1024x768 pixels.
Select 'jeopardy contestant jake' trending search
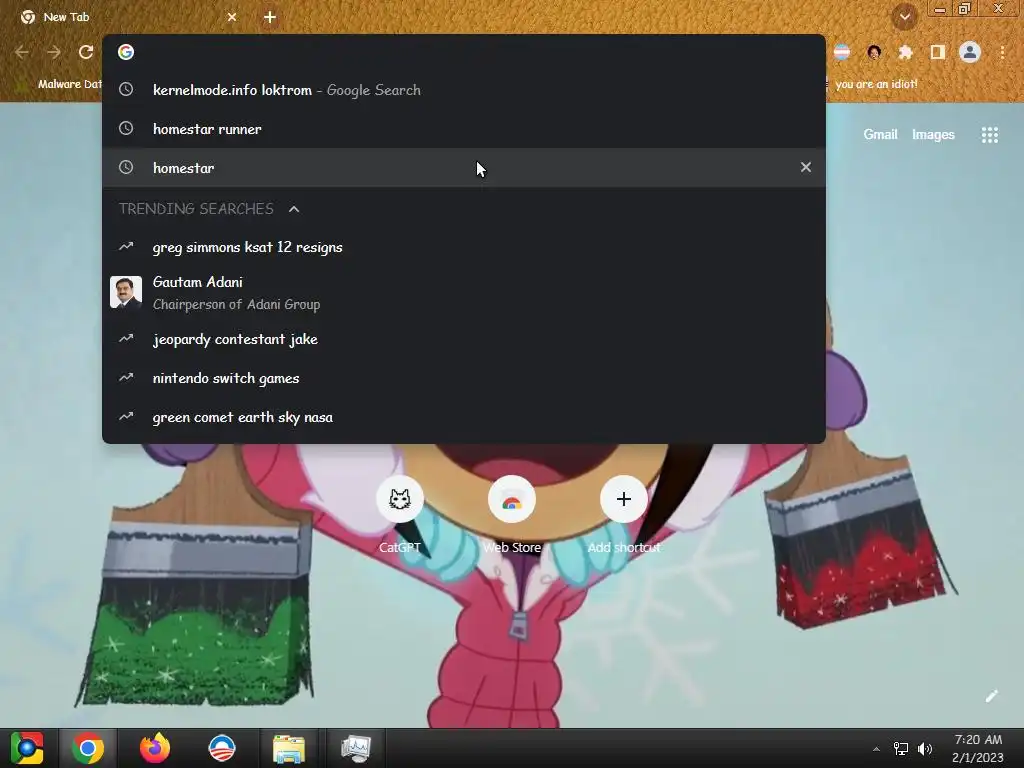pos(464,339)
